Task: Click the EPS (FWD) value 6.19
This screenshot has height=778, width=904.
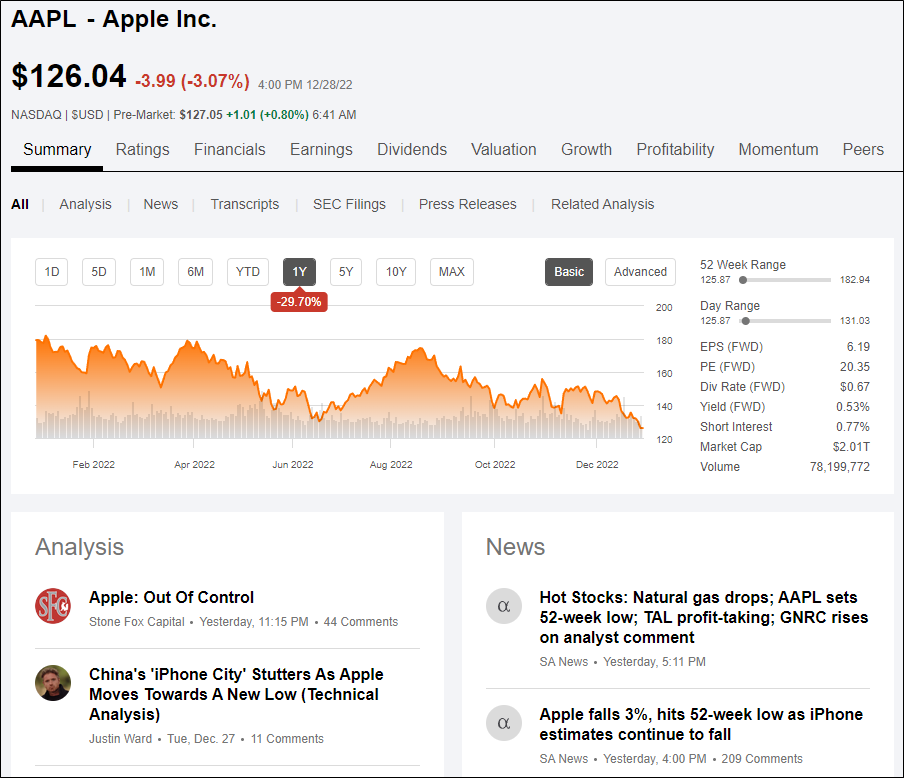Action: pyautogui.click(x=858, y=347)
